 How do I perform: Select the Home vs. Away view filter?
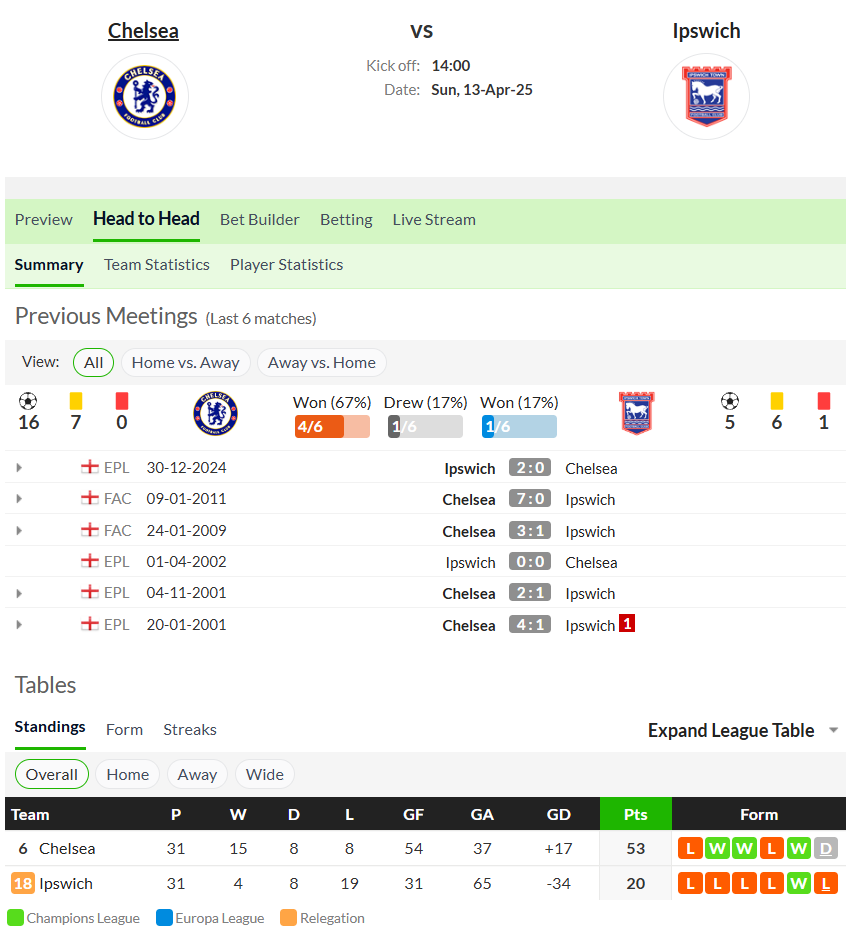click(186, 362)
